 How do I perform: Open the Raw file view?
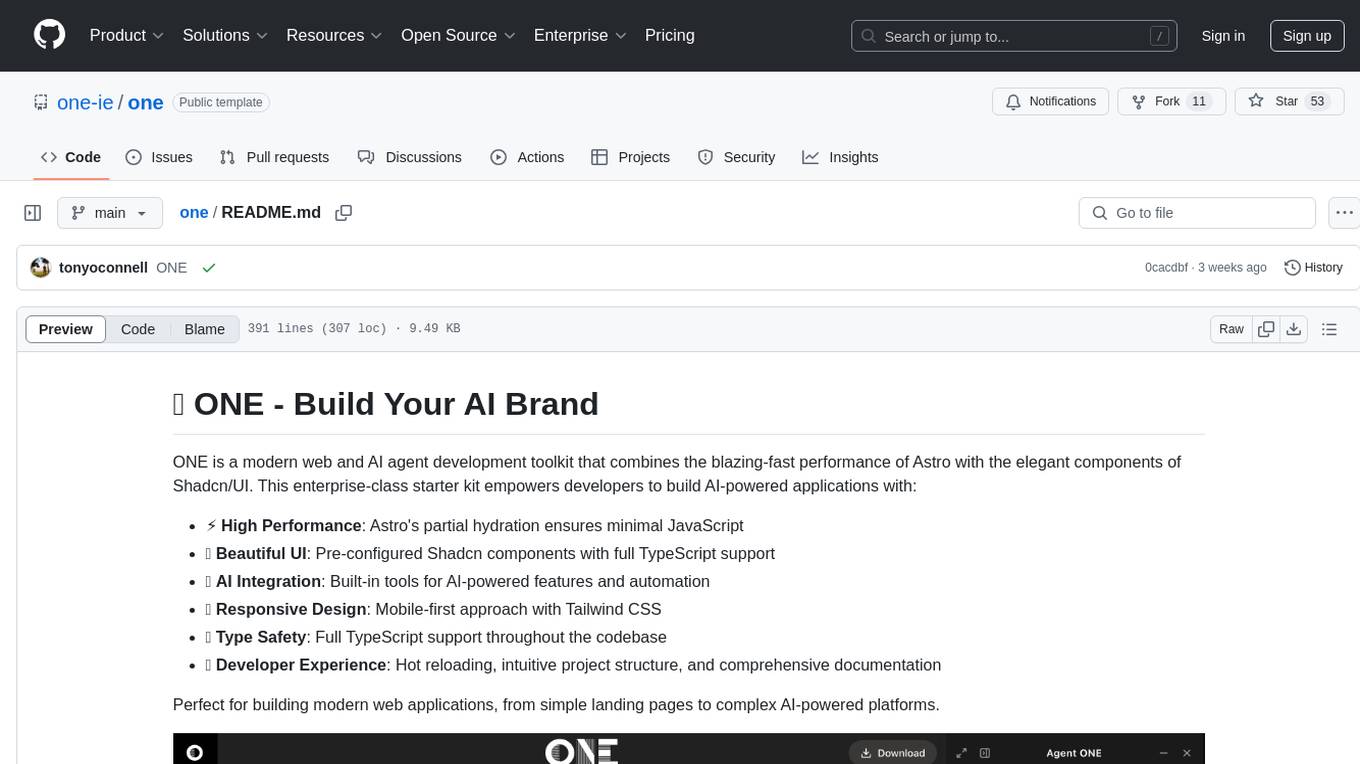[x=1231, y=329]
